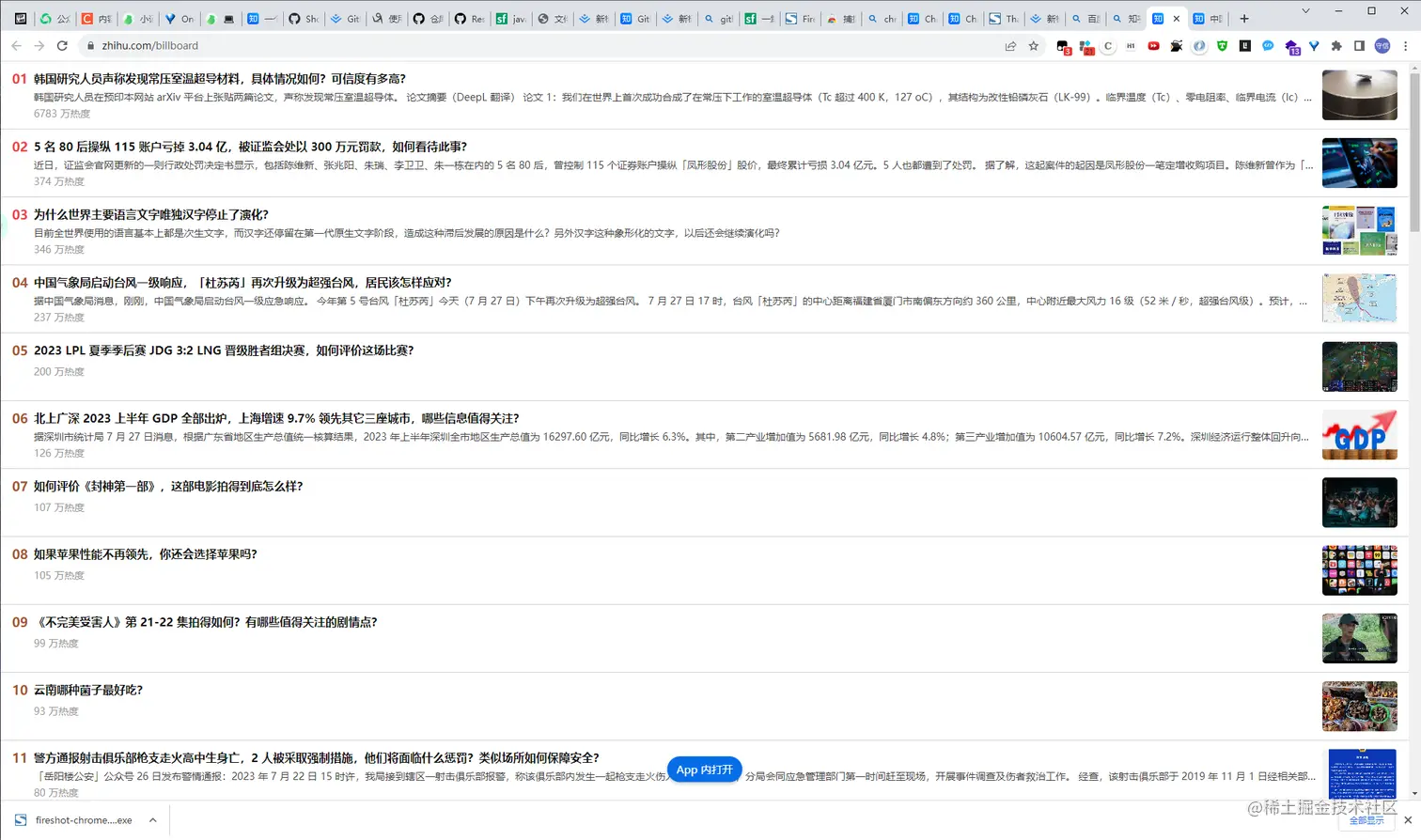Image resolution: width=1421 pixels, height=840 pixels.
Task: Open the Chrome profile avatar
Action: tap(1382, 46)
